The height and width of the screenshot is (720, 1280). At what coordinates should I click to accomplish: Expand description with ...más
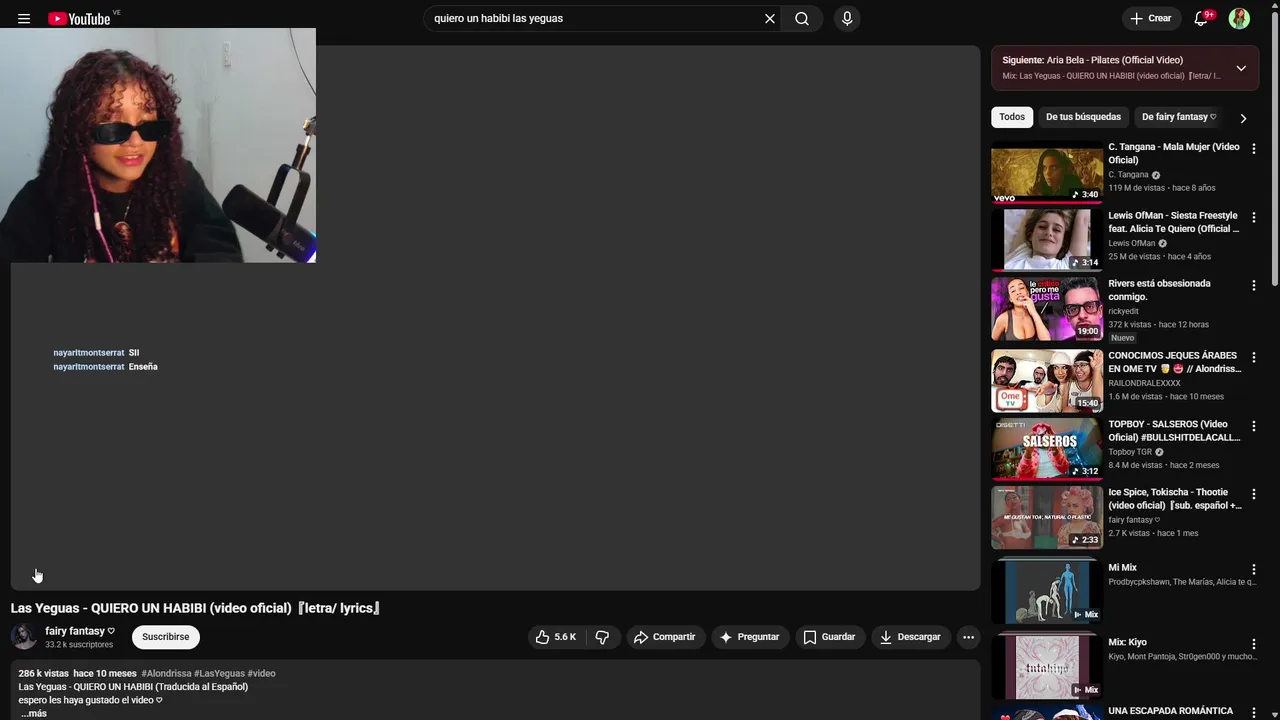[33, 713]
